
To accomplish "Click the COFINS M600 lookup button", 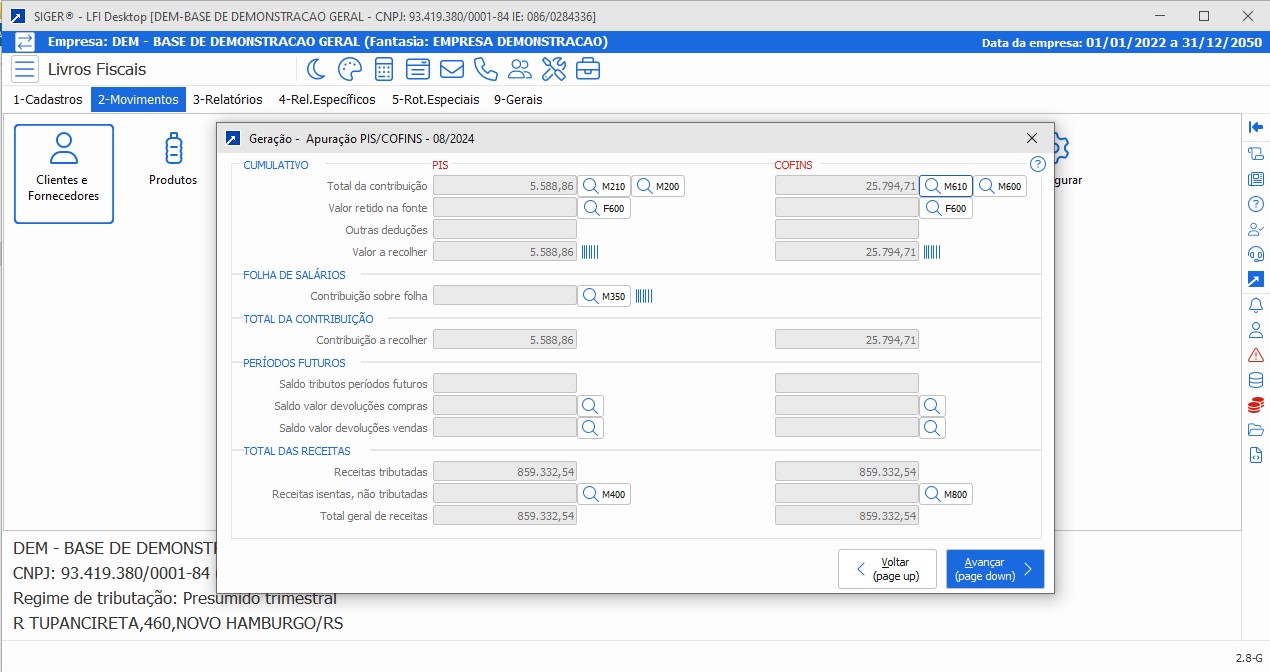I will coord(1000,186).
